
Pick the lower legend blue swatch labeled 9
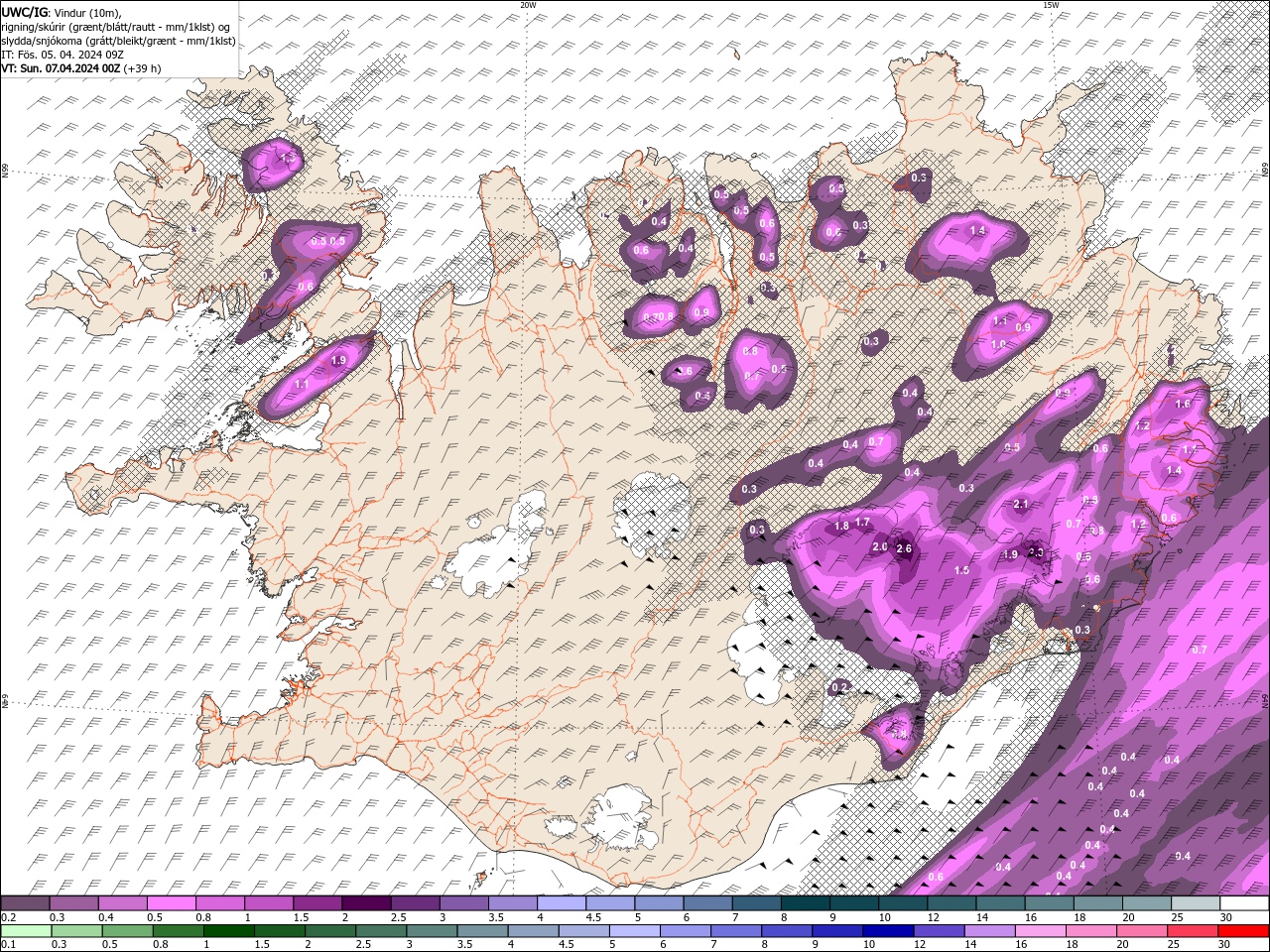pyautogui.click(x=838, y=932)
